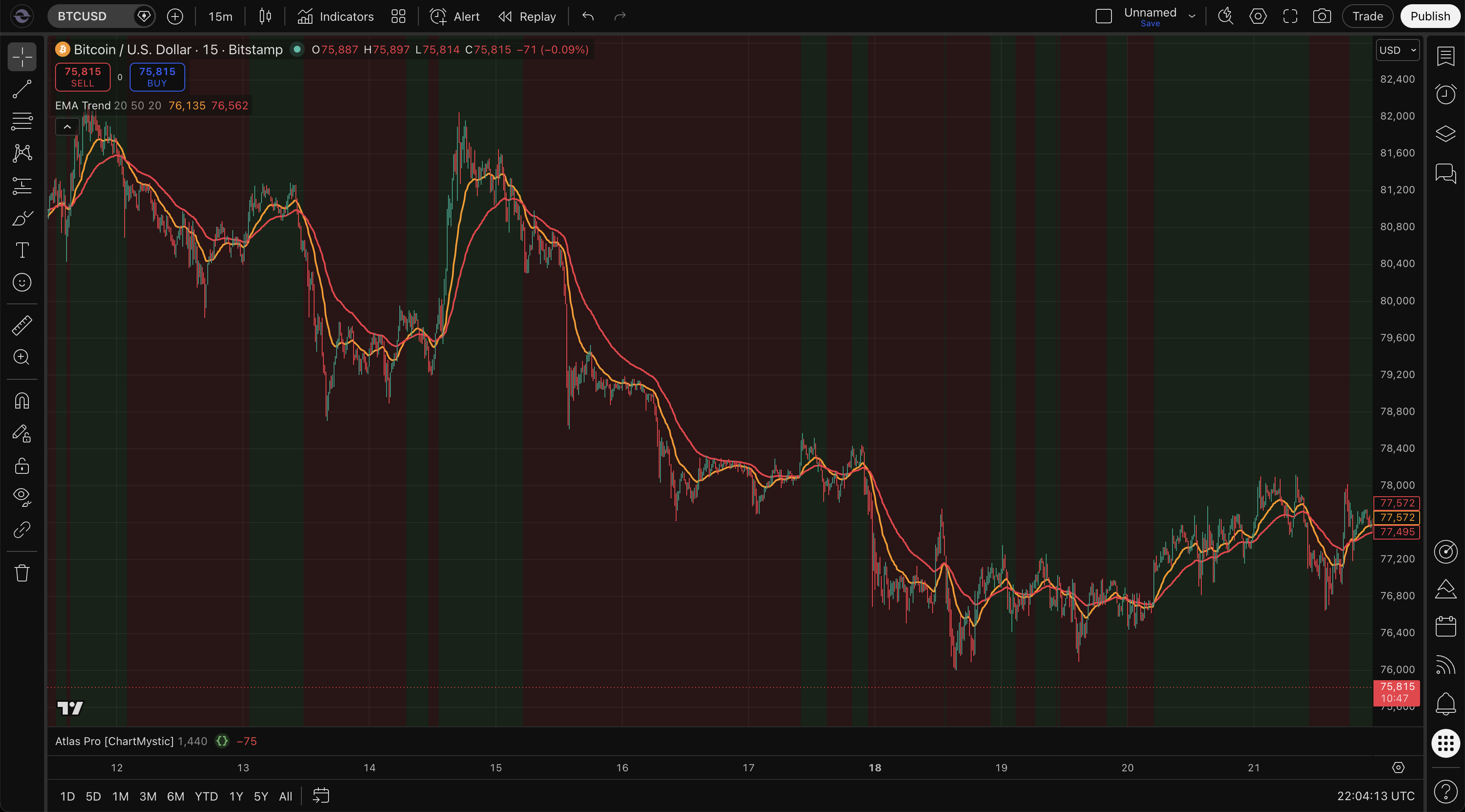The height and width of the screenshot is (812, 1465).
Task: Click the Publish button
Action: pyautogui.click(x=1430, y=16)
